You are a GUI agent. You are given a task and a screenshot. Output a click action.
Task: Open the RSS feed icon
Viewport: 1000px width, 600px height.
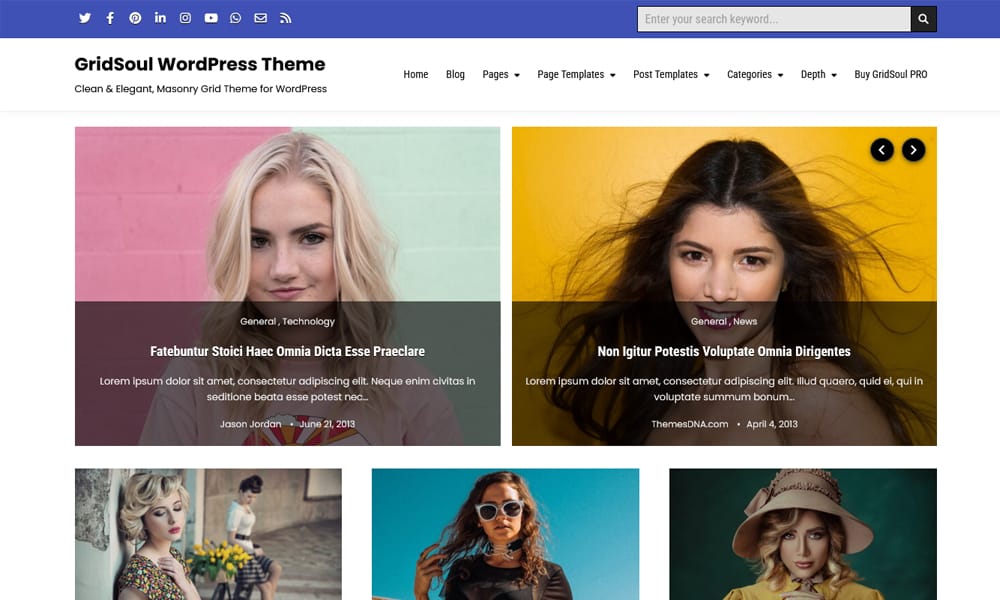[x=286, y=18]
